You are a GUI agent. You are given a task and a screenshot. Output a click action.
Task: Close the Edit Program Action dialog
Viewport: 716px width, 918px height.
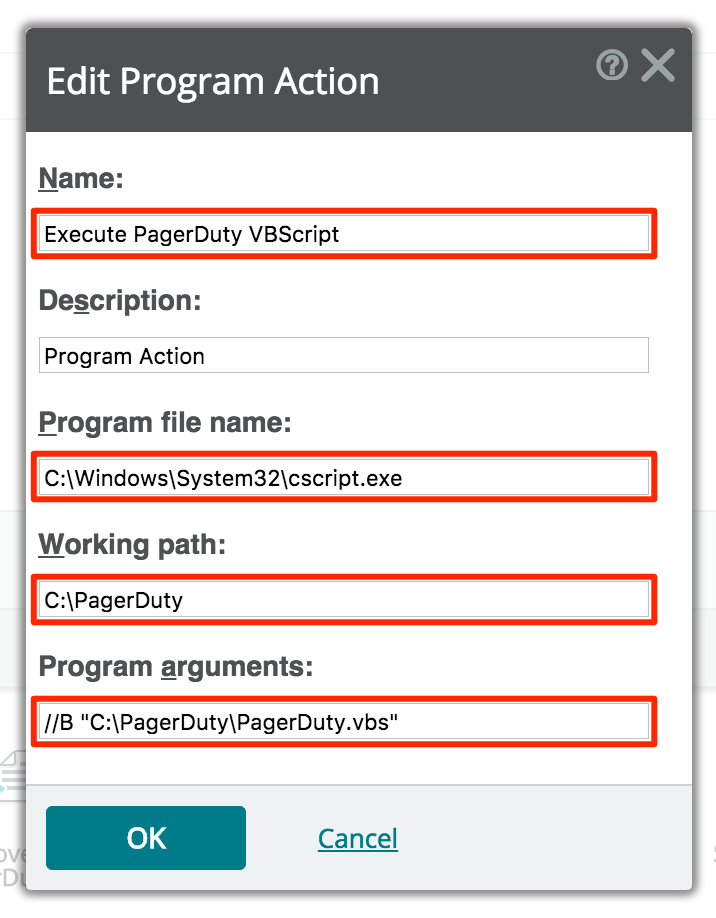point(658,66)
